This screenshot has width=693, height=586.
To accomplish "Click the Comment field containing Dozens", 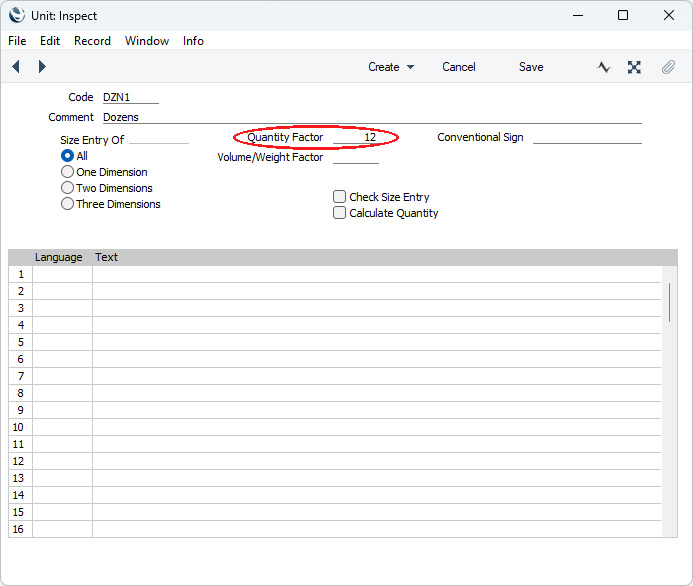I will coord(372,118).
